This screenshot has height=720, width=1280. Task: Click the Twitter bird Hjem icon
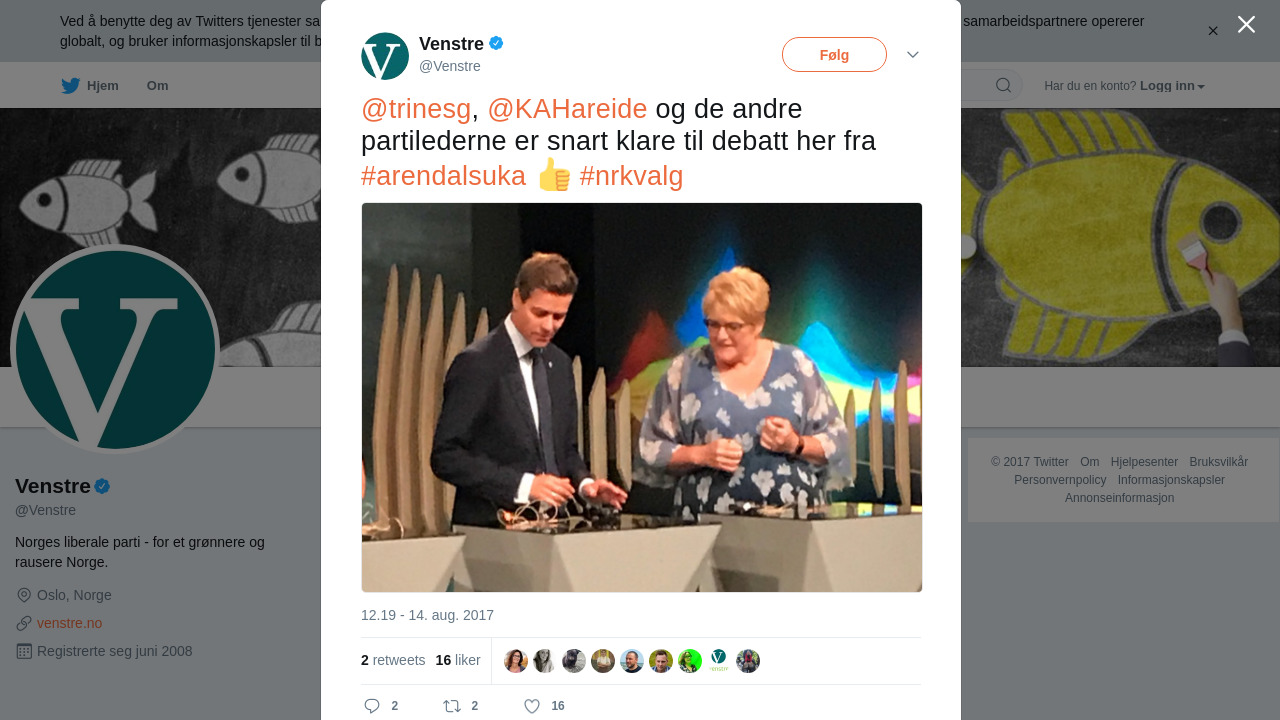click(x=70, y=86)
